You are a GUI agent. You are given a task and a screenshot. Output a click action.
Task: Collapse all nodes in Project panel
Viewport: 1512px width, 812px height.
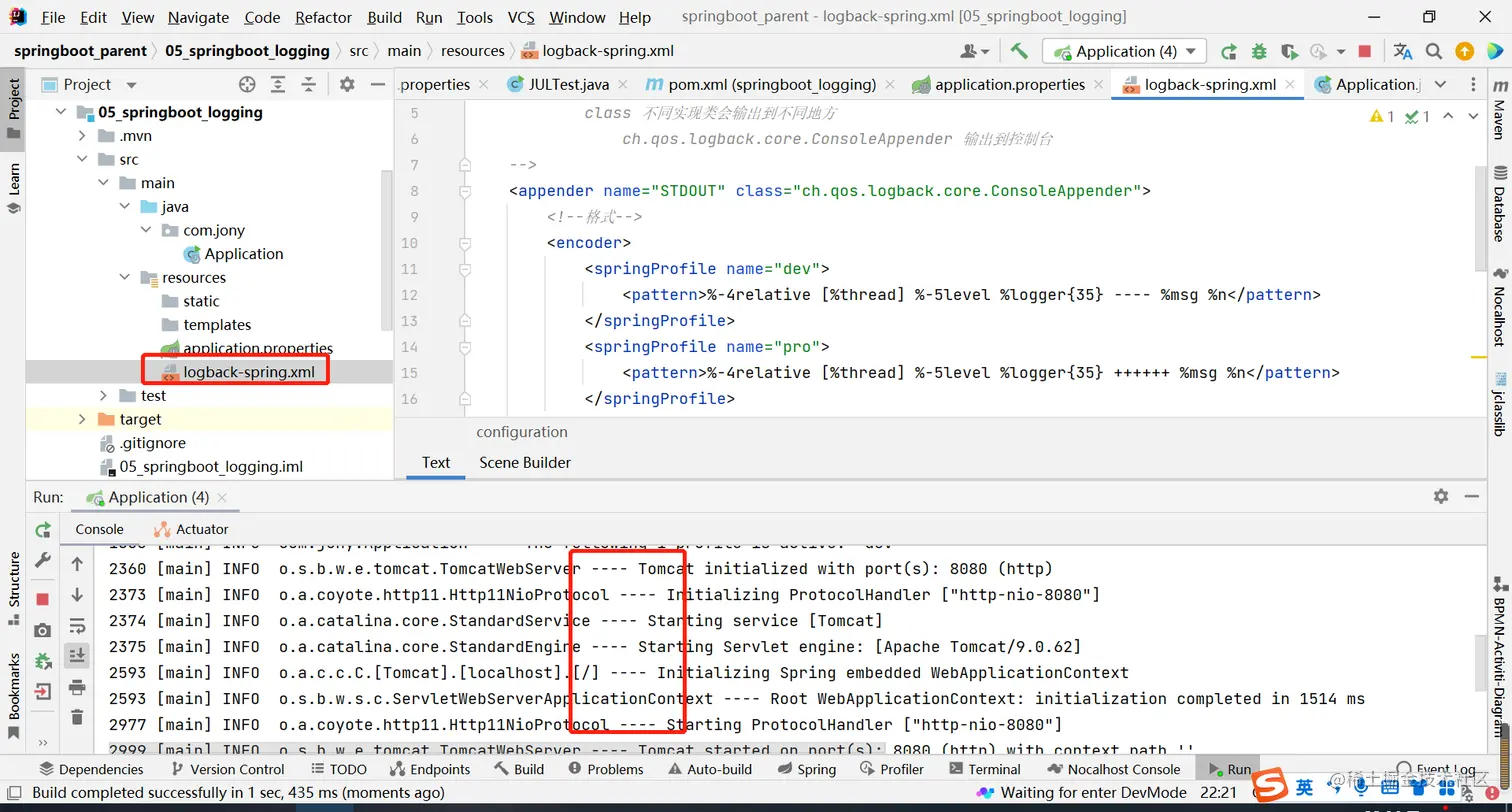[x=309, y=84]
